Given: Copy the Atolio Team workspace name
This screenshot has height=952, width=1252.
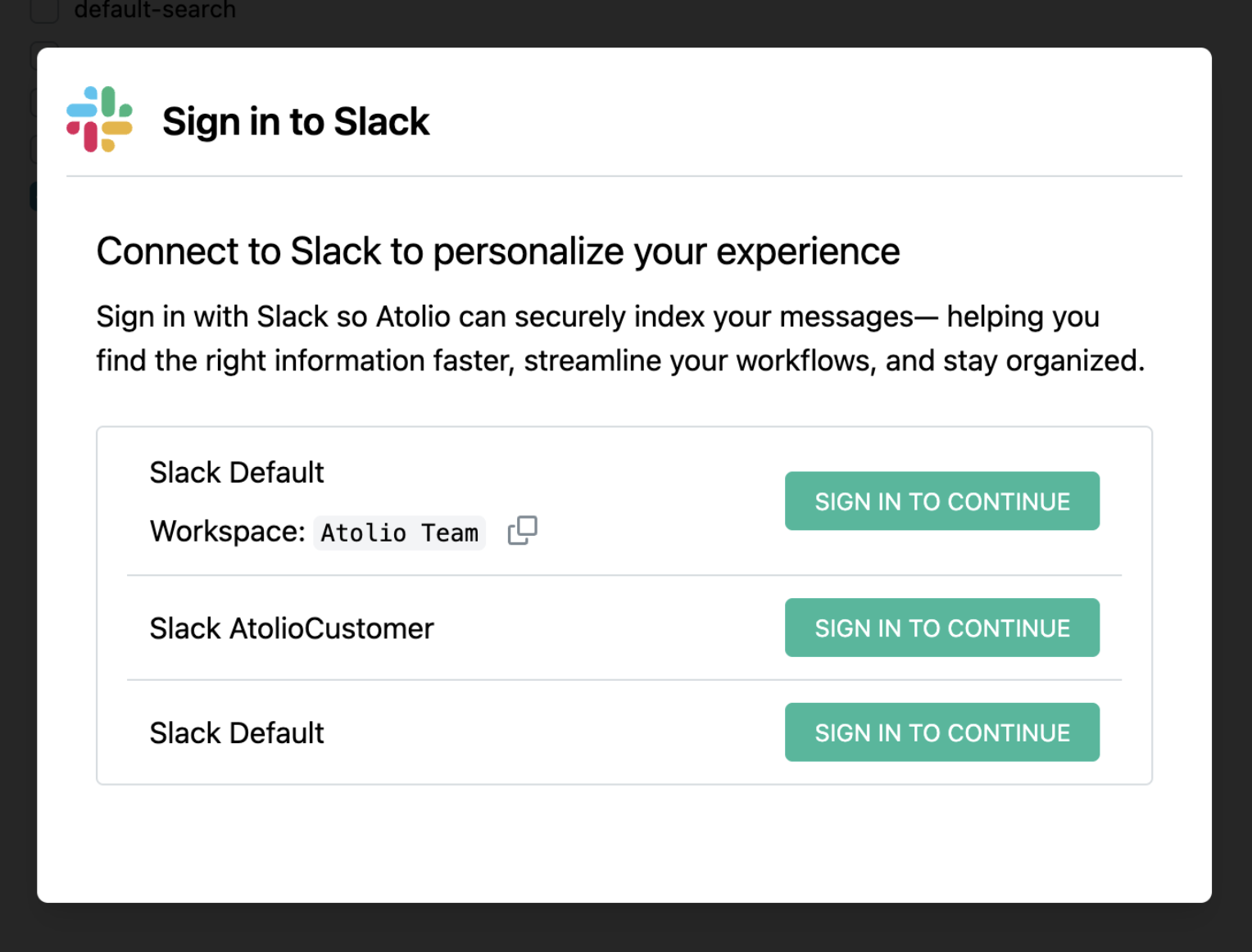Looking at the screenshot, I should (522, 530).
